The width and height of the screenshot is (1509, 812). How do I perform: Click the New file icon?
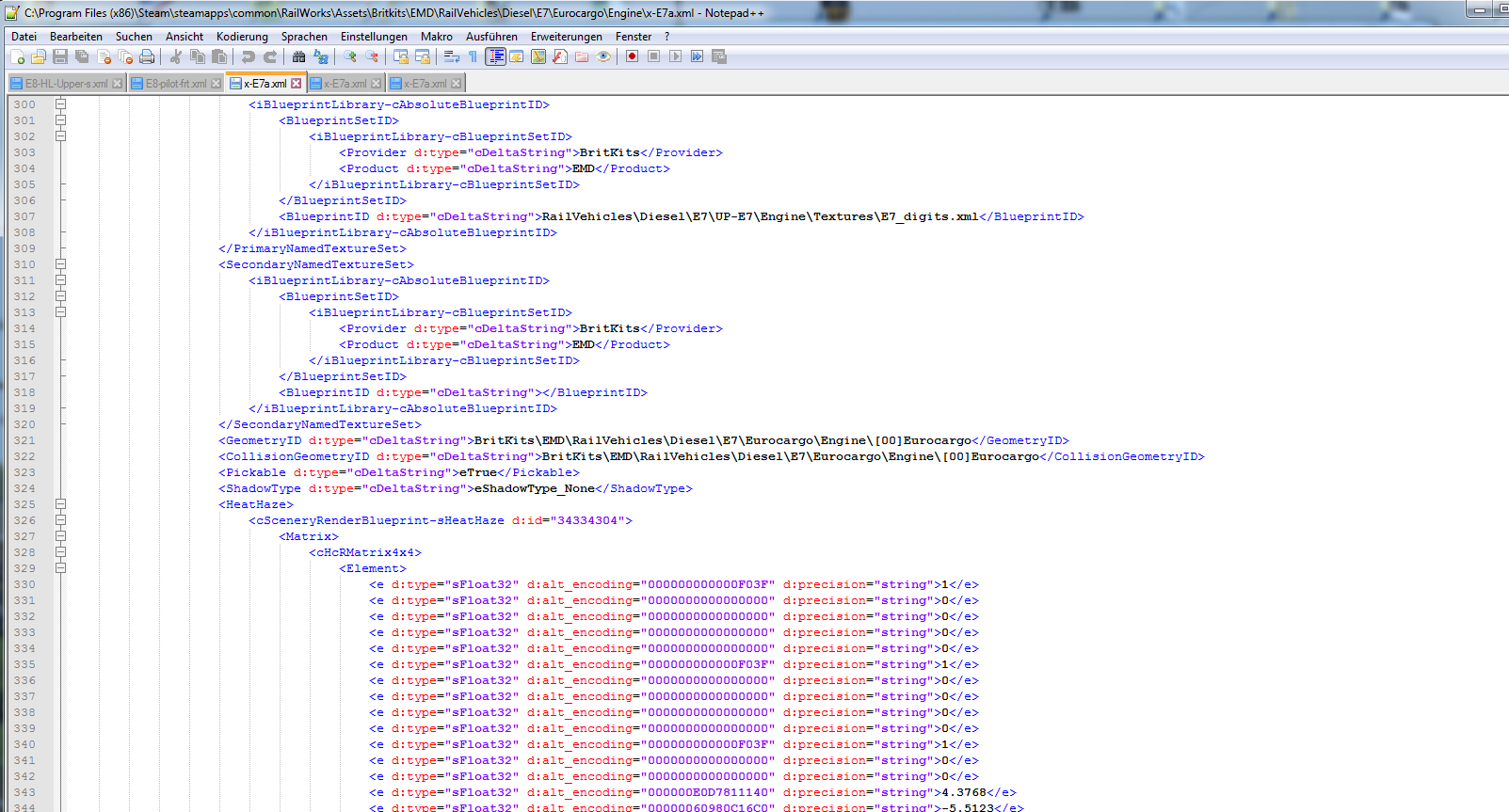[x=17, y=57]
